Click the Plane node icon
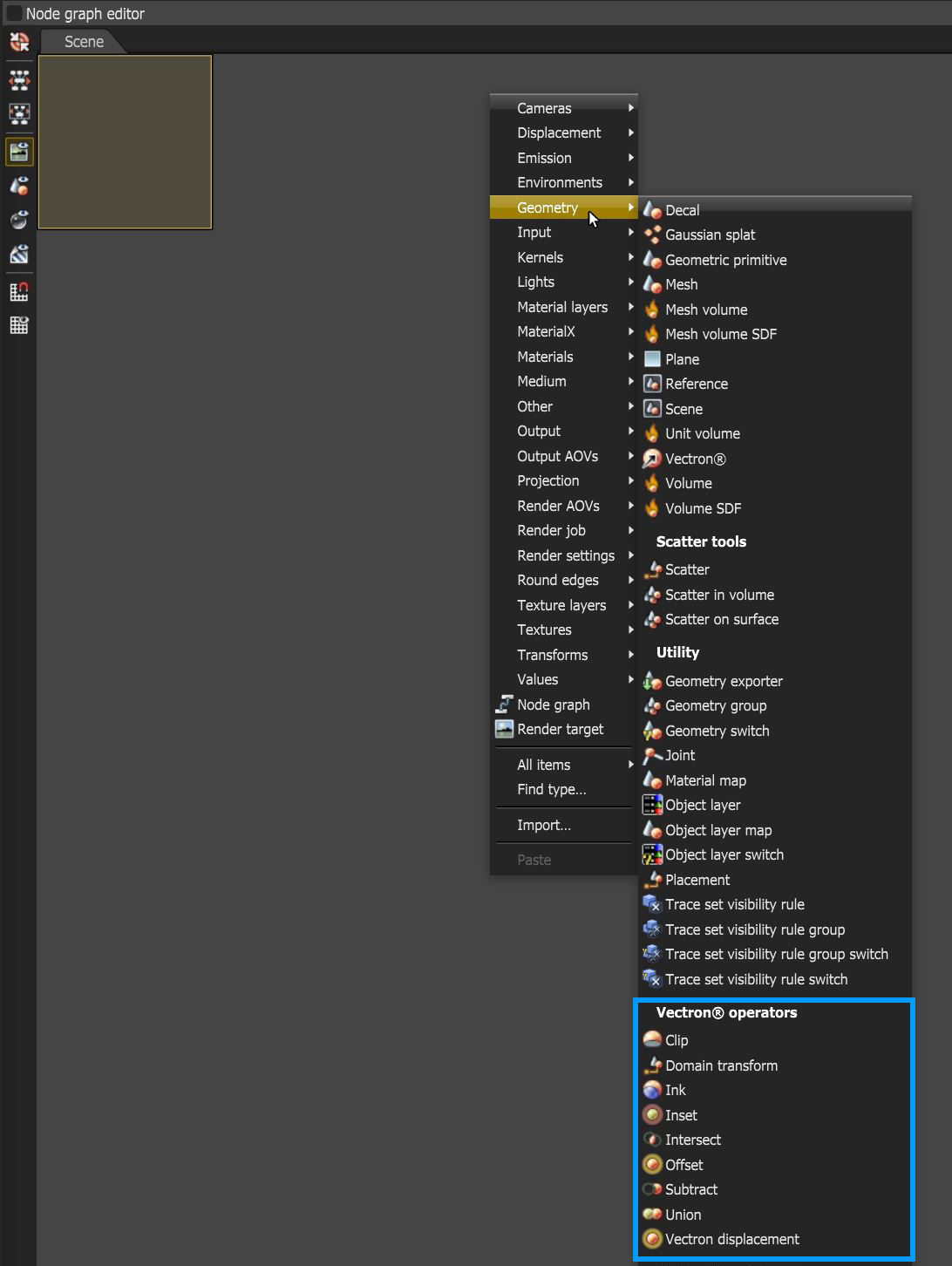 pyautogui.click(x=652, y=359)
